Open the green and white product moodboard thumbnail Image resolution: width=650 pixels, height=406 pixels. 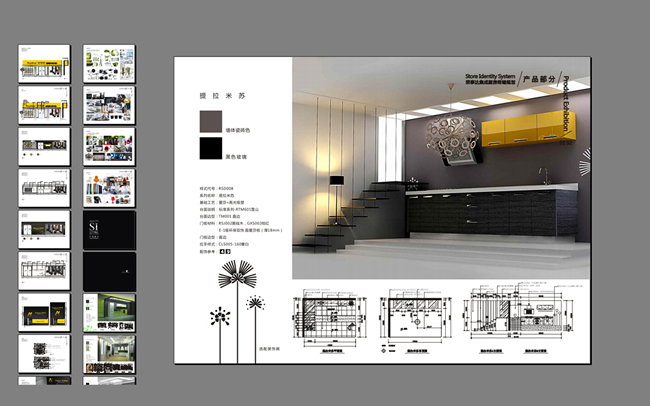click(x=109, y=64)
